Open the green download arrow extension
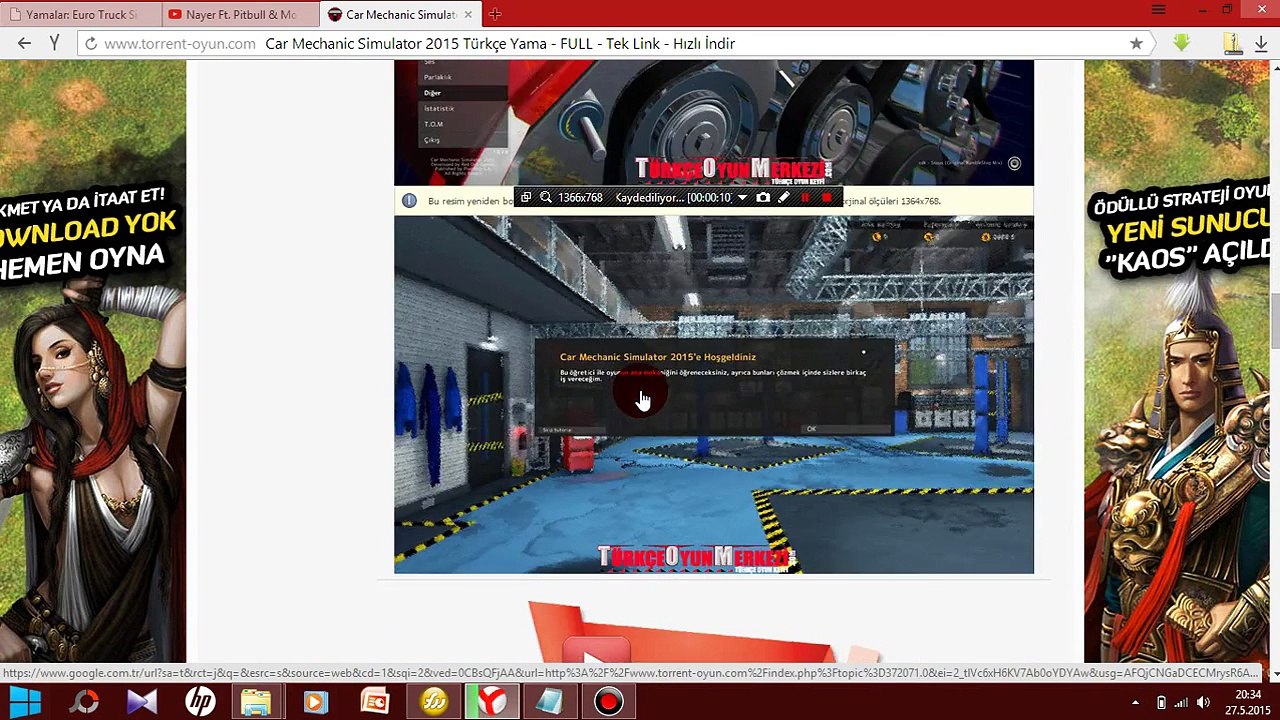Screen dimensions: 1280x720 [x=1182, y=43]
